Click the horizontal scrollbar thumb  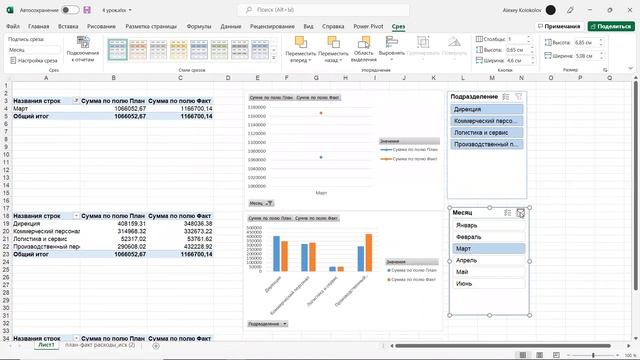coord(503,346)
